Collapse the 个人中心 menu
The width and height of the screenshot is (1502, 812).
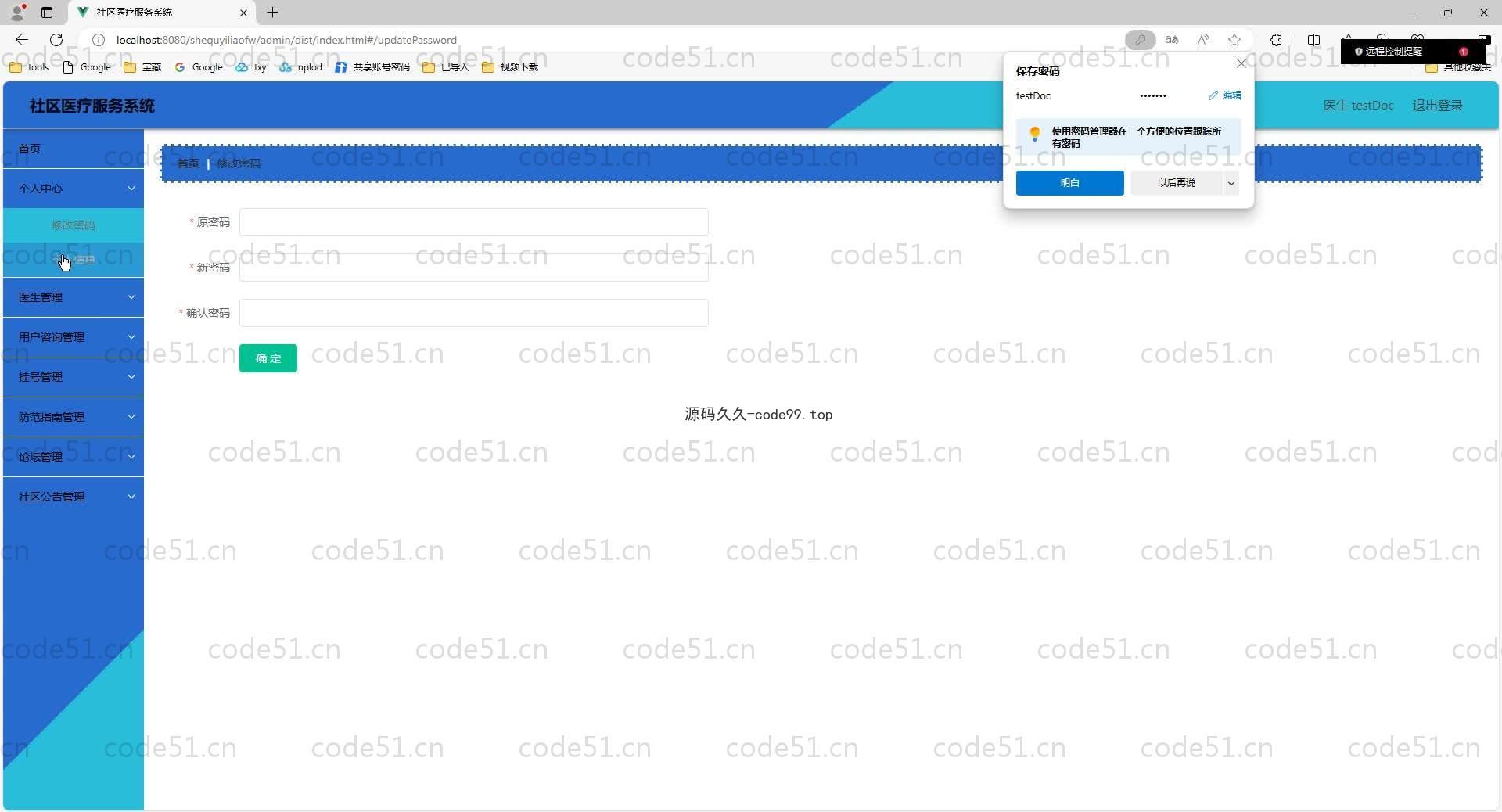pyautogui.click(x=74, y=189)
